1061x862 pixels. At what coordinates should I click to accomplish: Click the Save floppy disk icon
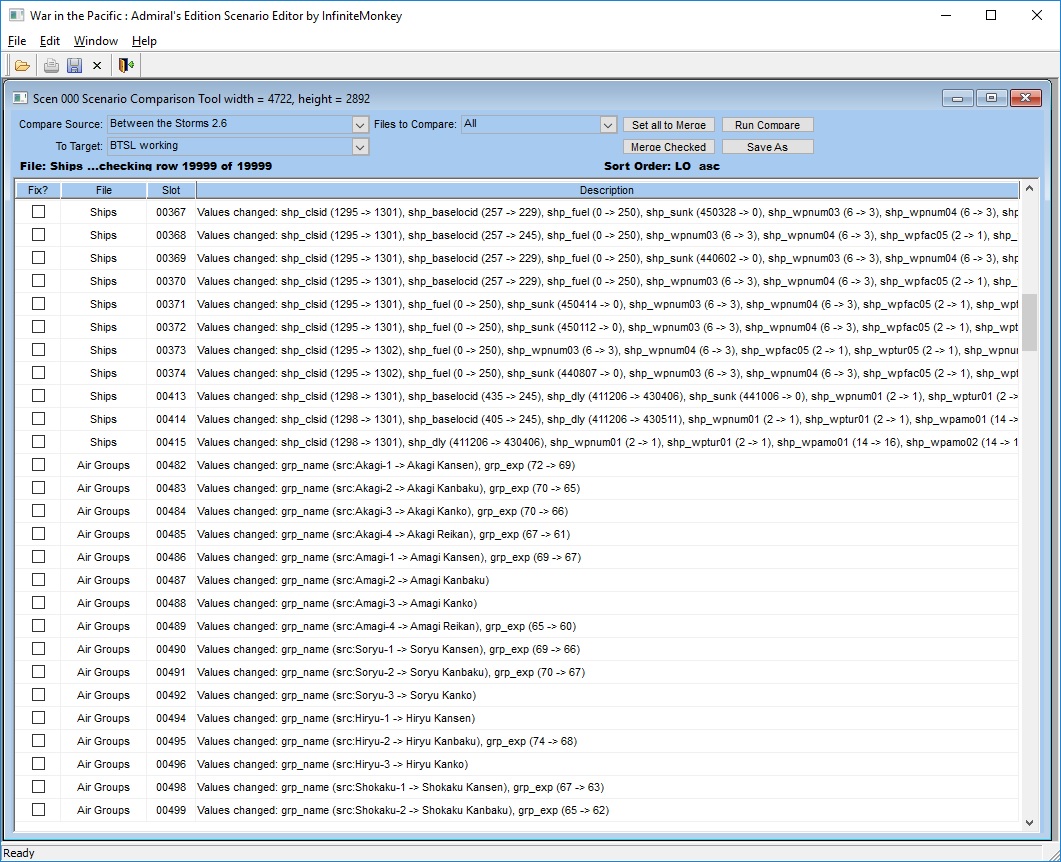tap(74, 66)
